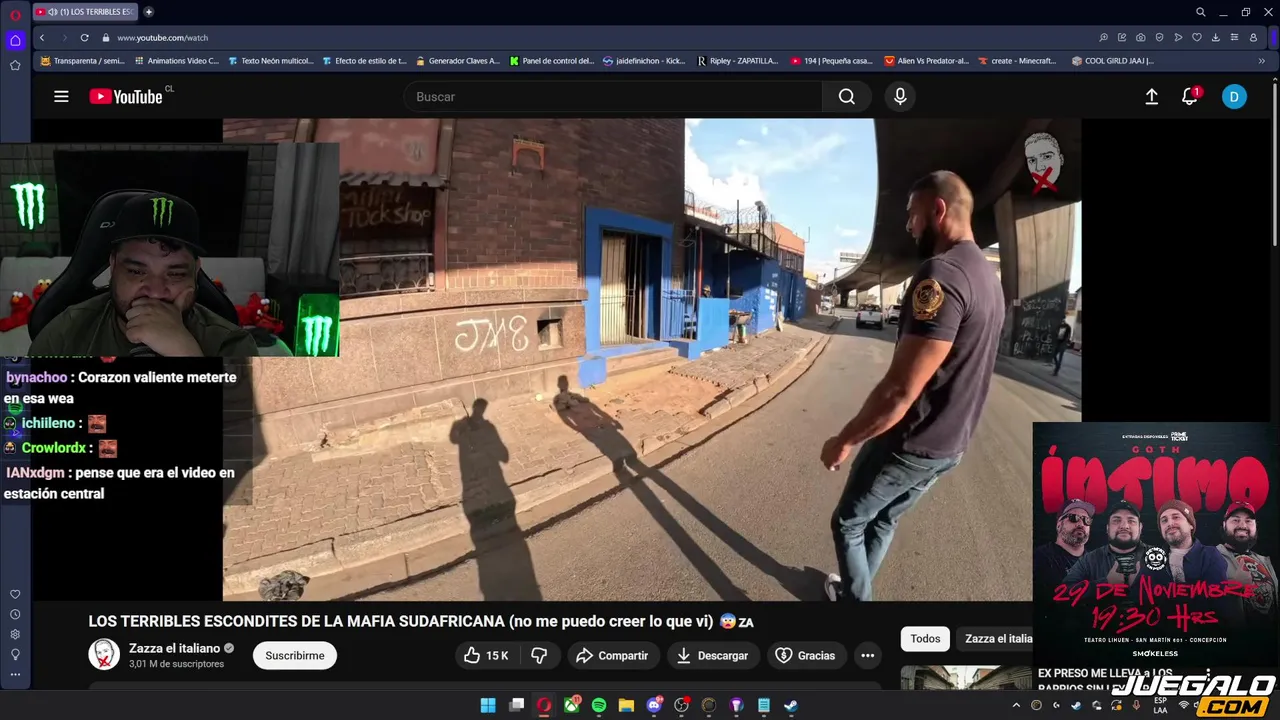Click the video player frame
1280x720 pixels.
click(651, 360)
